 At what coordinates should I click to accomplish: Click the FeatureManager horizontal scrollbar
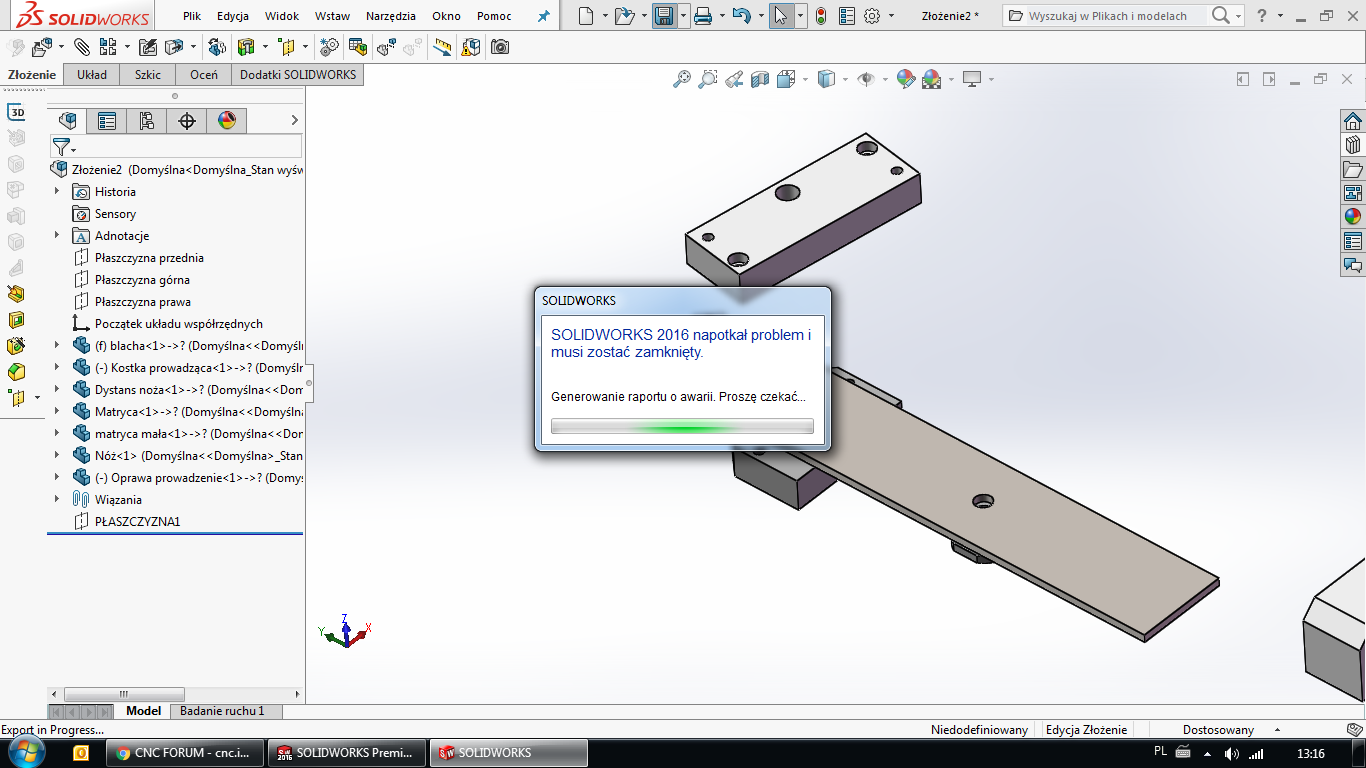point(175,693)
